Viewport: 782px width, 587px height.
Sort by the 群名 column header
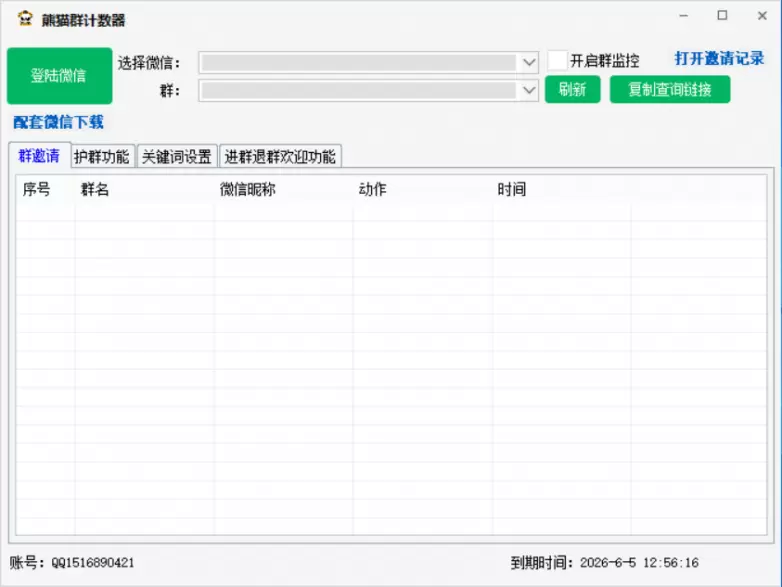point(96,190)
